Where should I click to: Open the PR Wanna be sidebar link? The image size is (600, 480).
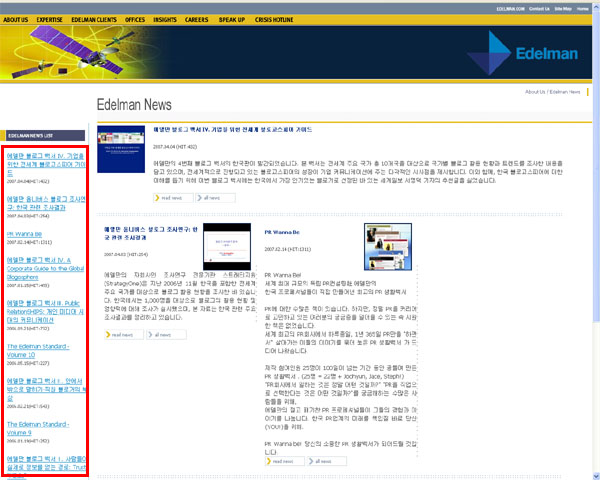pos(24,234)
